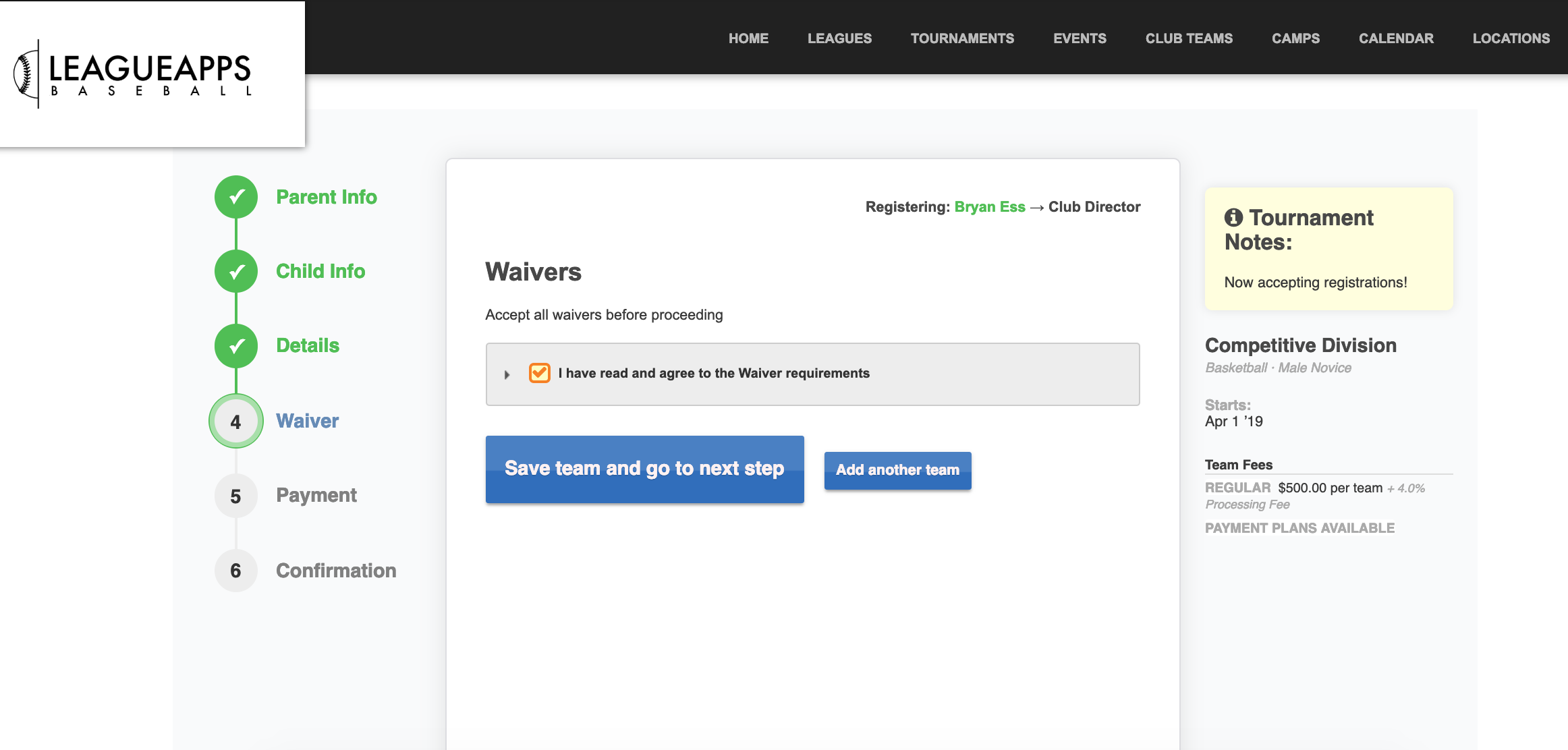Click 'Accept all waivers before proceeding' text

coord(604,315)
